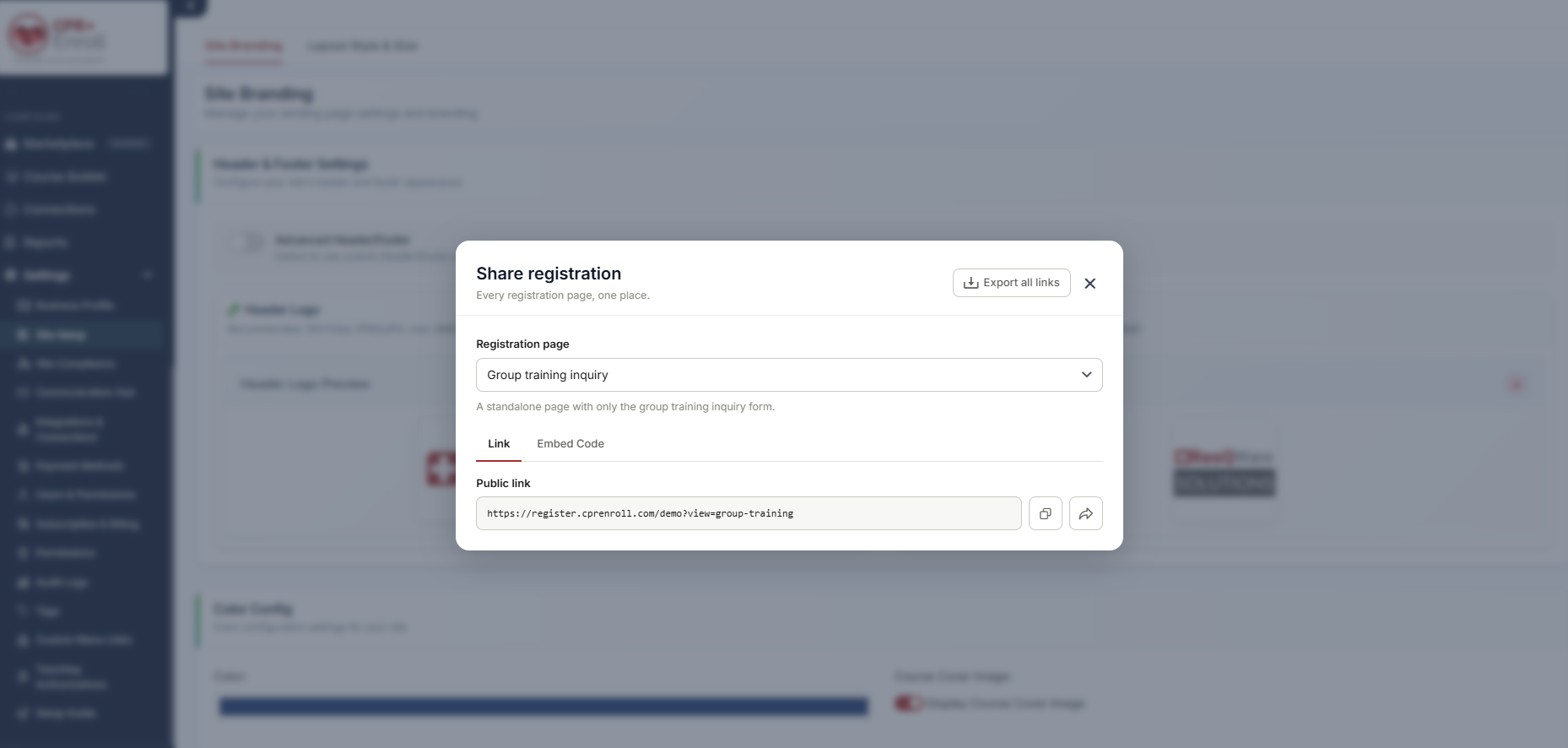Collapse the Settings section in sidebar
1568x748 pixels.
click(x=149, y=275)
